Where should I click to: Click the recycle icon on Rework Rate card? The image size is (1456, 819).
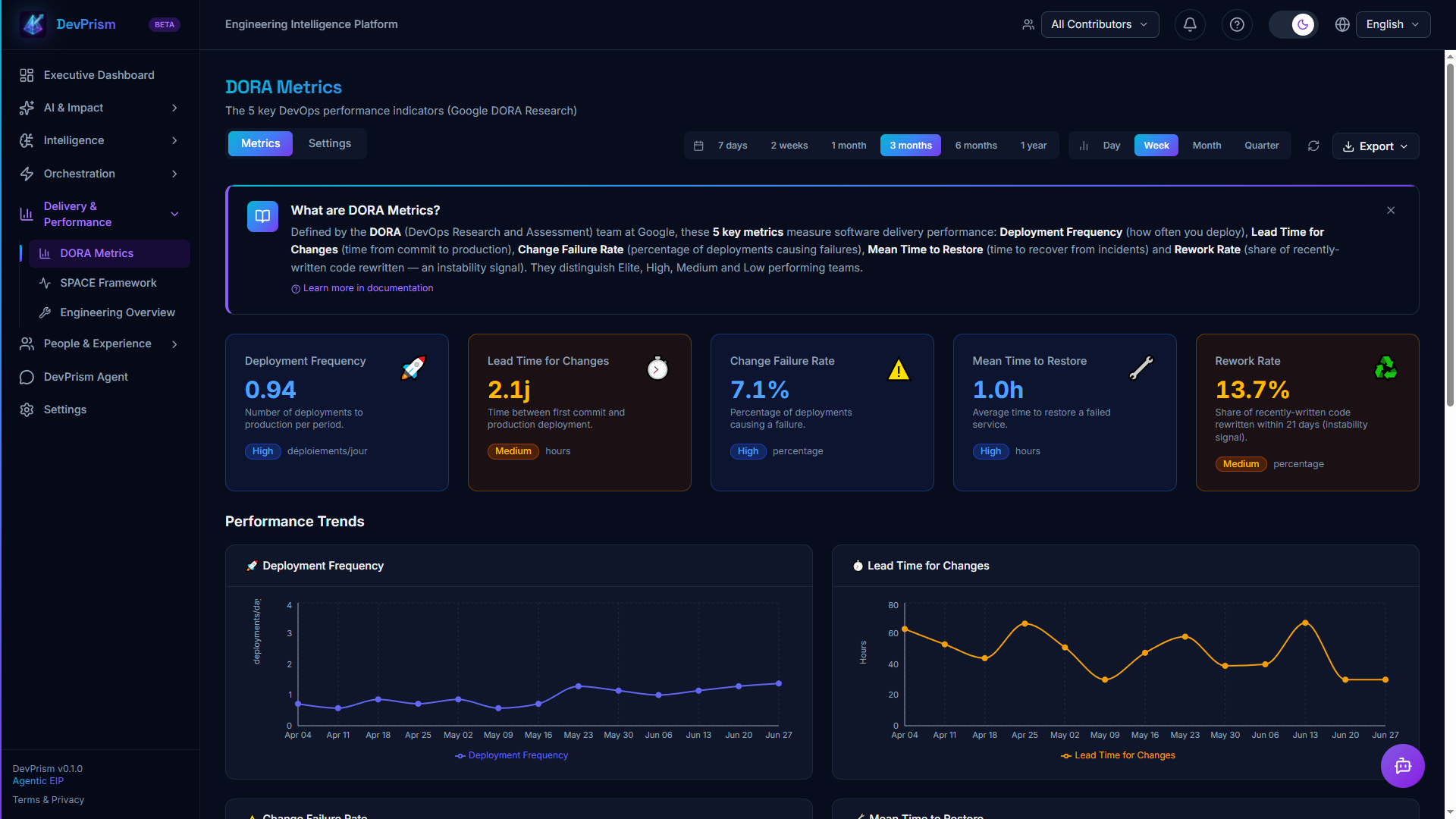point(1385,368)
